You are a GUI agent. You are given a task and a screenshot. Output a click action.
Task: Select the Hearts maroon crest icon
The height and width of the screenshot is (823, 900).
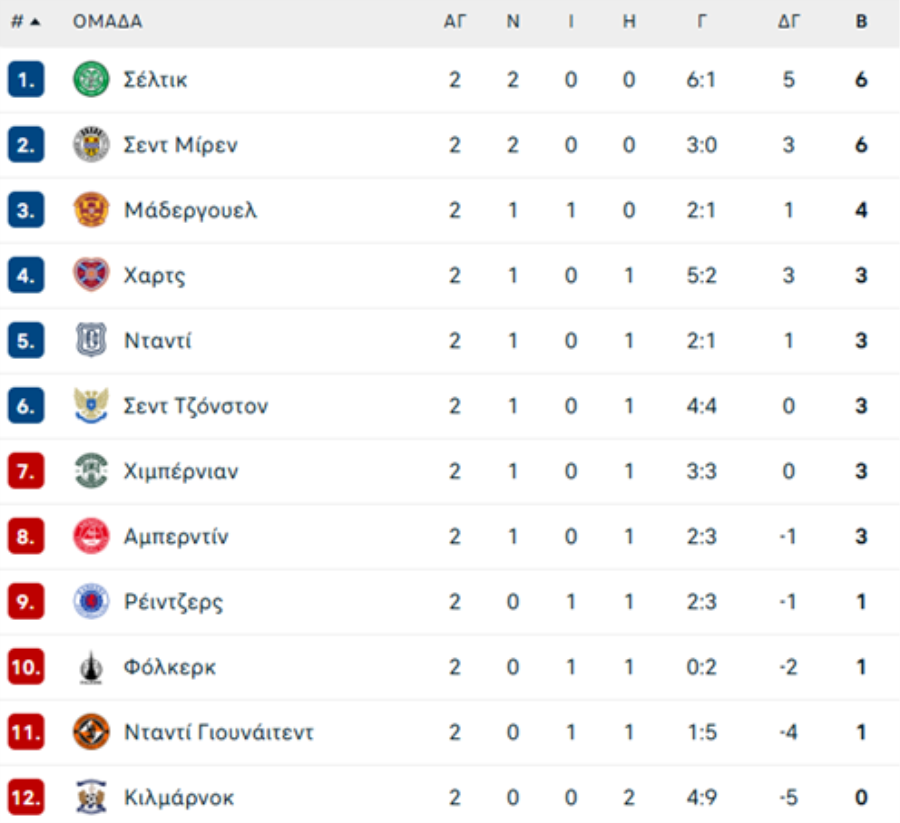[x=91, y=275]
